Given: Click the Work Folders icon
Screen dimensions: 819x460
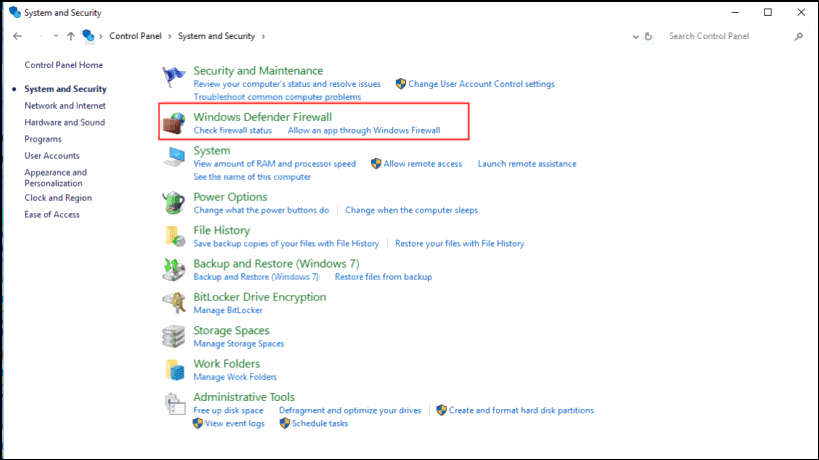Looking at the screenshot, I should point(174,370).
